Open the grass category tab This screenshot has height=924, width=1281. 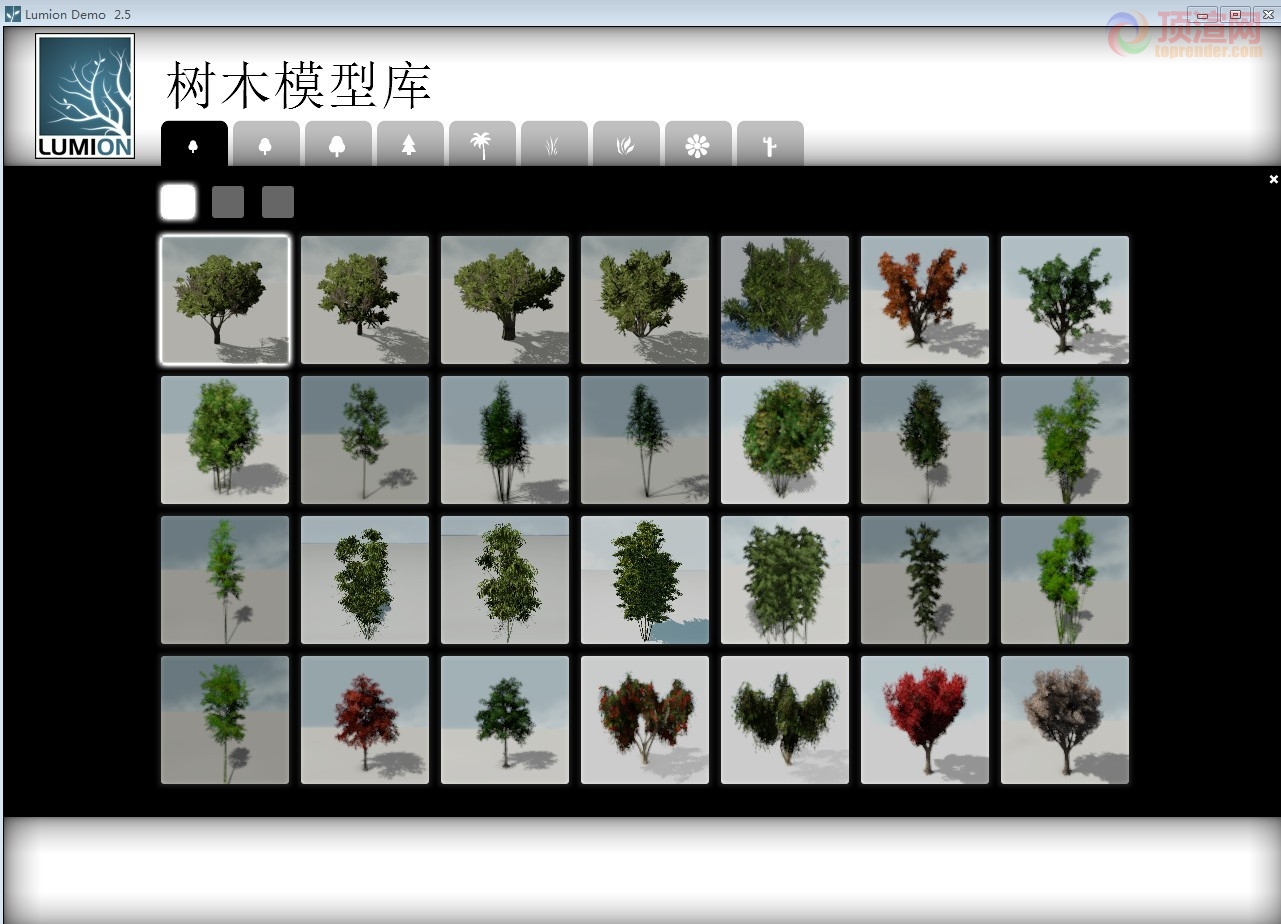554,144
